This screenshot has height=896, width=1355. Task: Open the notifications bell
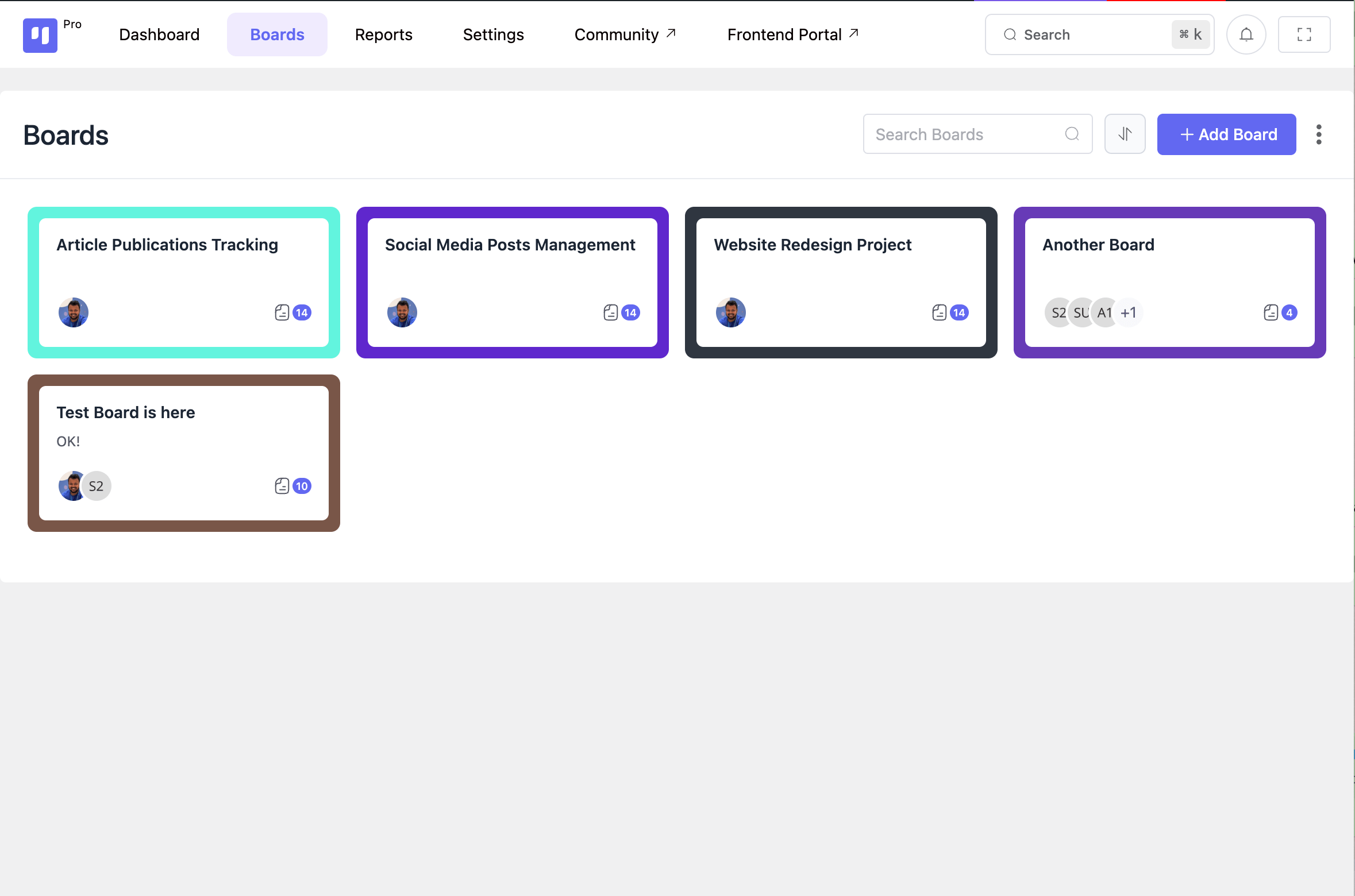tap(1246, 35)
